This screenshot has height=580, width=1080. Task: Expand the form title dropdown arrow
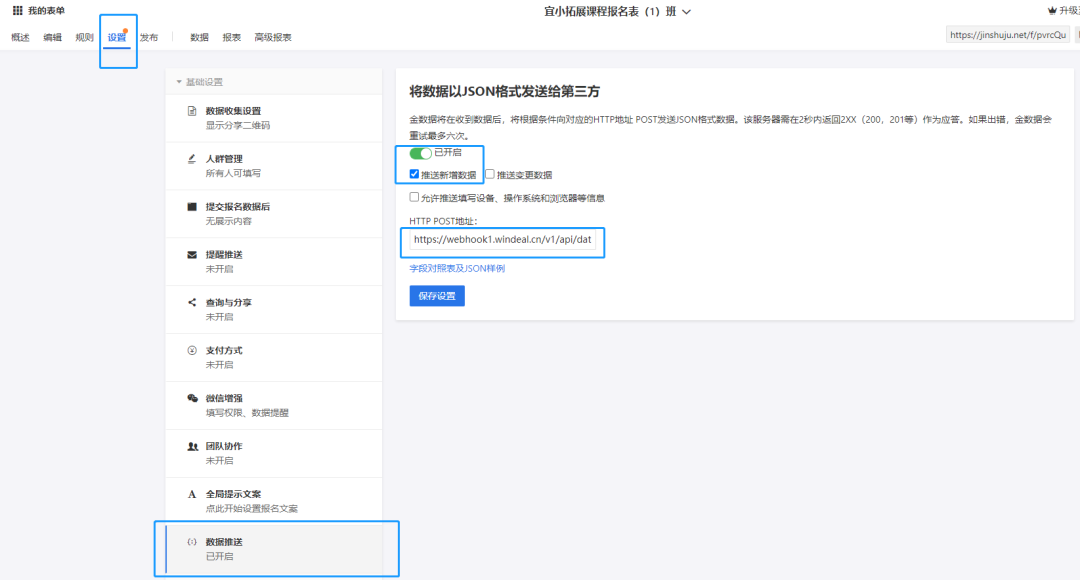[x=687, y=12]
